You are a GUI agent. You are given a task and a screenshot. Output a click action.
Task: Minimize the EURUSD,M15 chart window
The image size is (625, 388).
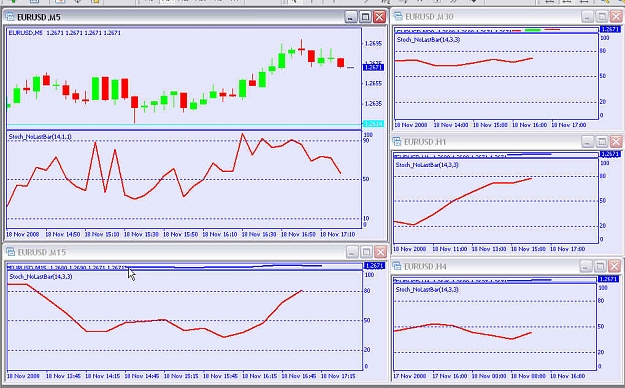(x=352, y=252)
